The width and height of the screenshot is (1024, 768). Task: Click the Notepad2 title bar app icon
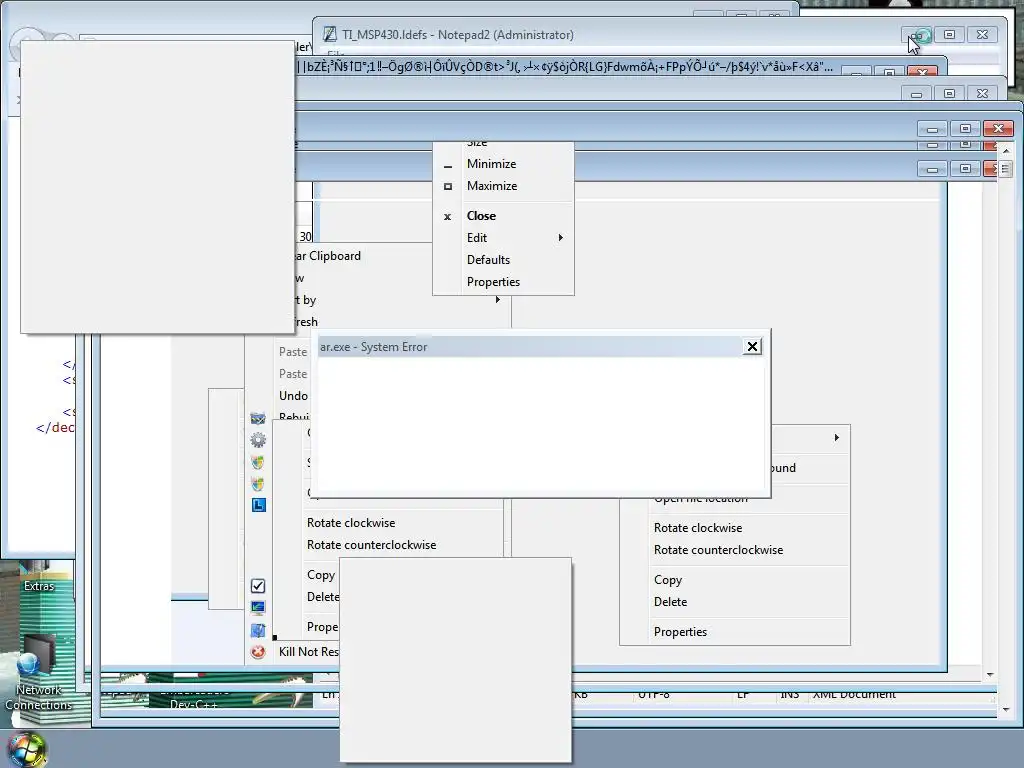[x=330, y=35]
